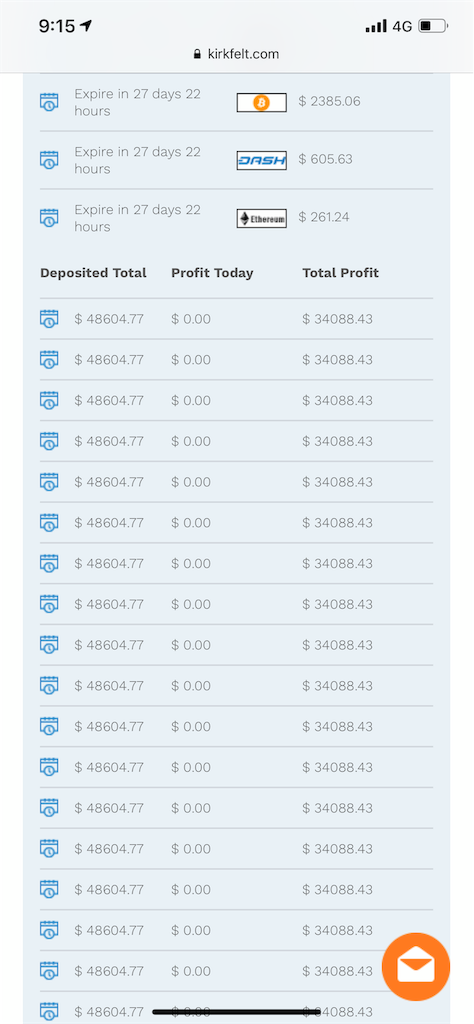The width and height of the screenshot is (474, 1024).
Task: Tap the battery indicator in status bar
Action: (432, 26)
